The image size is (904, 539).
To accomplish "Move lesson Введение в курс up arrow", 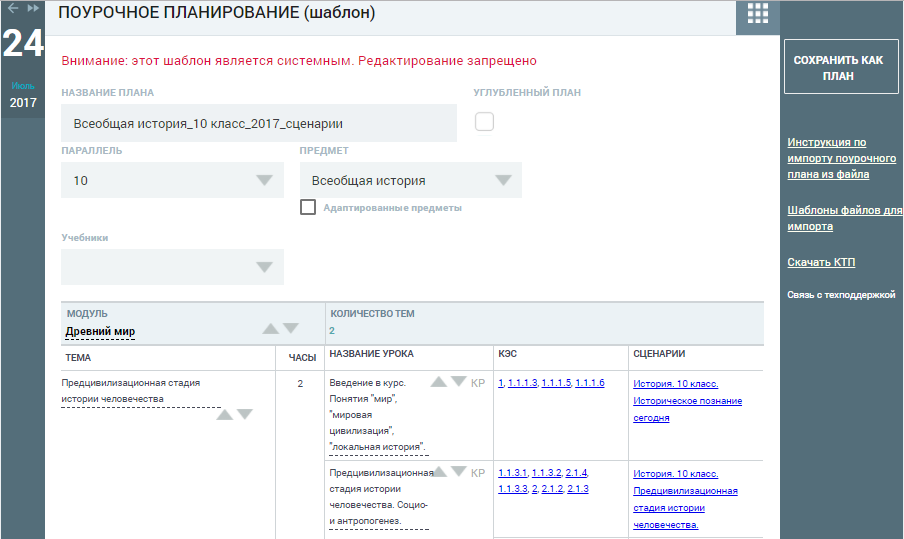I will click(x=439, y=382).
